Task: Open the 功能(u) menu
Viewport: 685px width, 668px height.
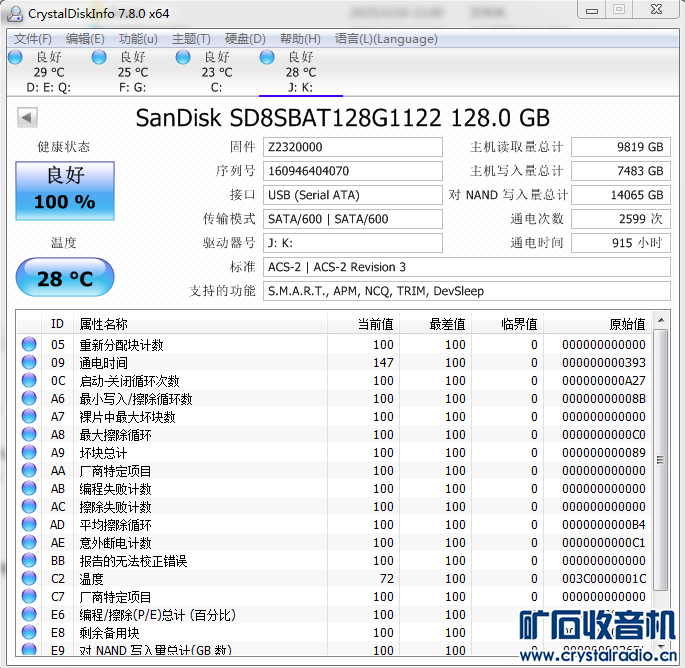Action: pos(138,39)
